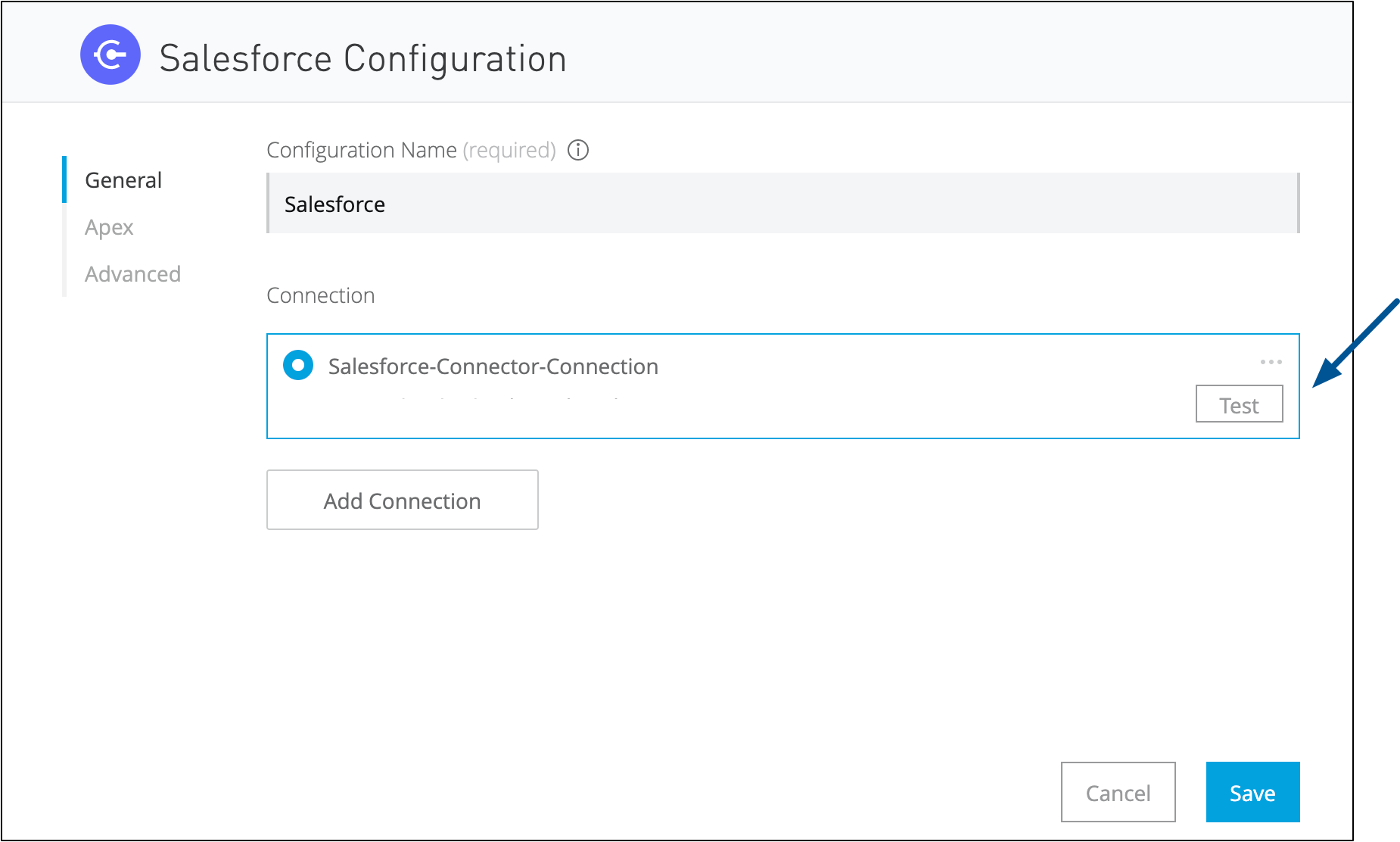Open the General settings section
Viewport: 1400px width, 842px height.
123,179
